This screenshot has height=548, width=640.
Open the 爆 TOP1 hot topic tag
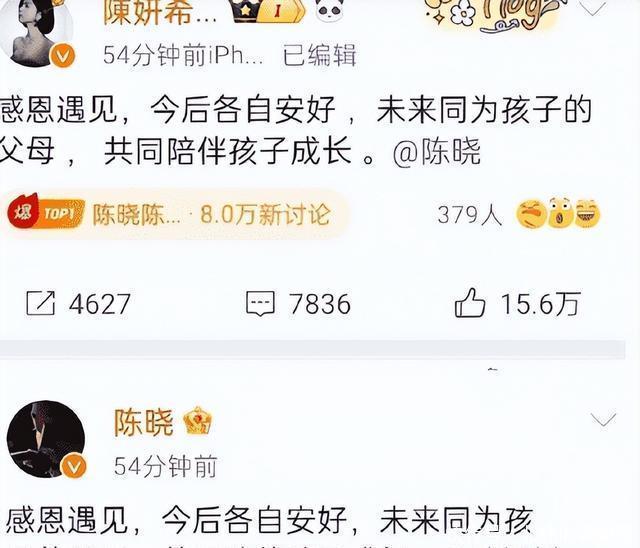pos(46,211)
